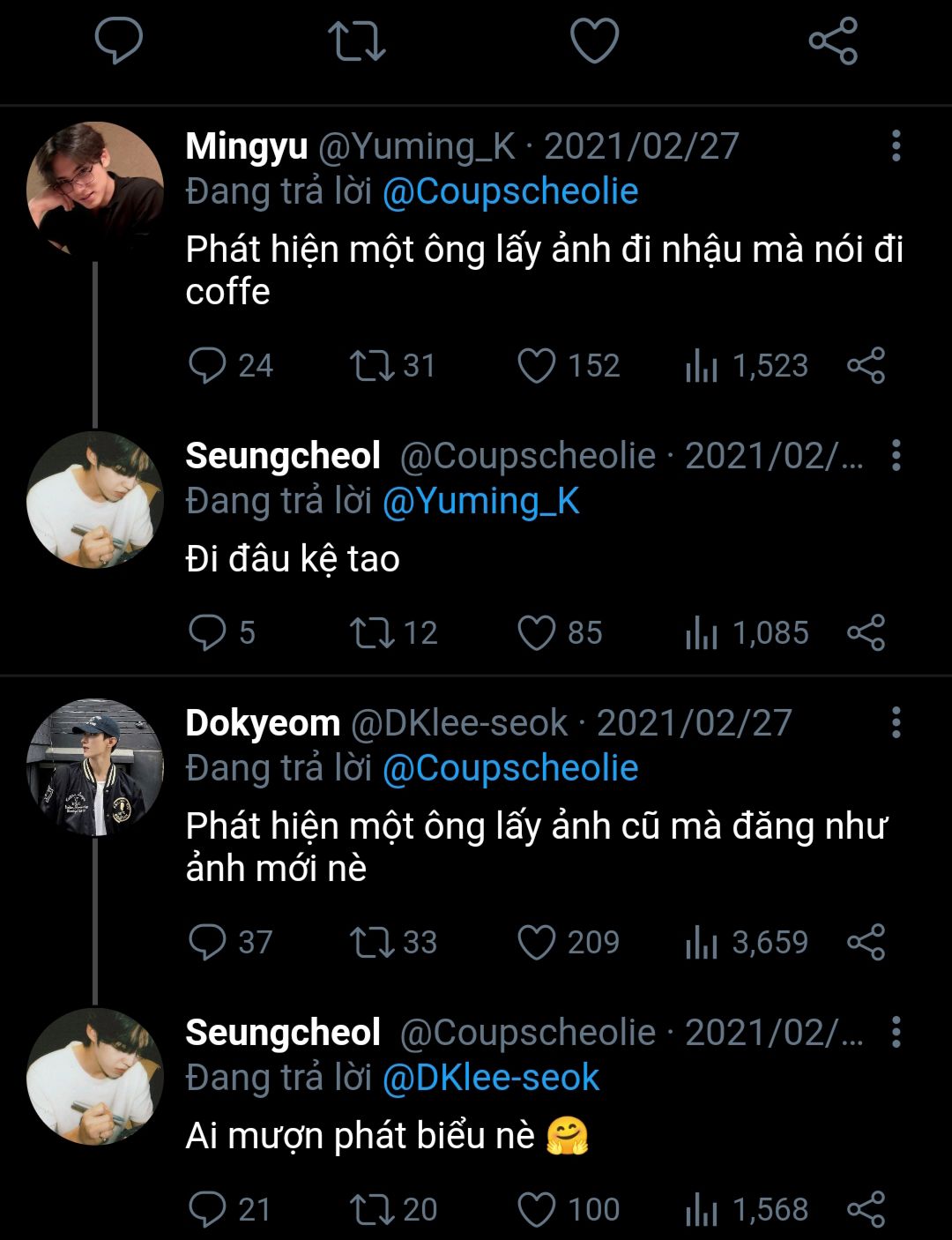Open the @Yuming_K mention in Seungcheol's reply
Viewport: 952px width, 1240px height.
pyautogui.click(x=480, y=501)
